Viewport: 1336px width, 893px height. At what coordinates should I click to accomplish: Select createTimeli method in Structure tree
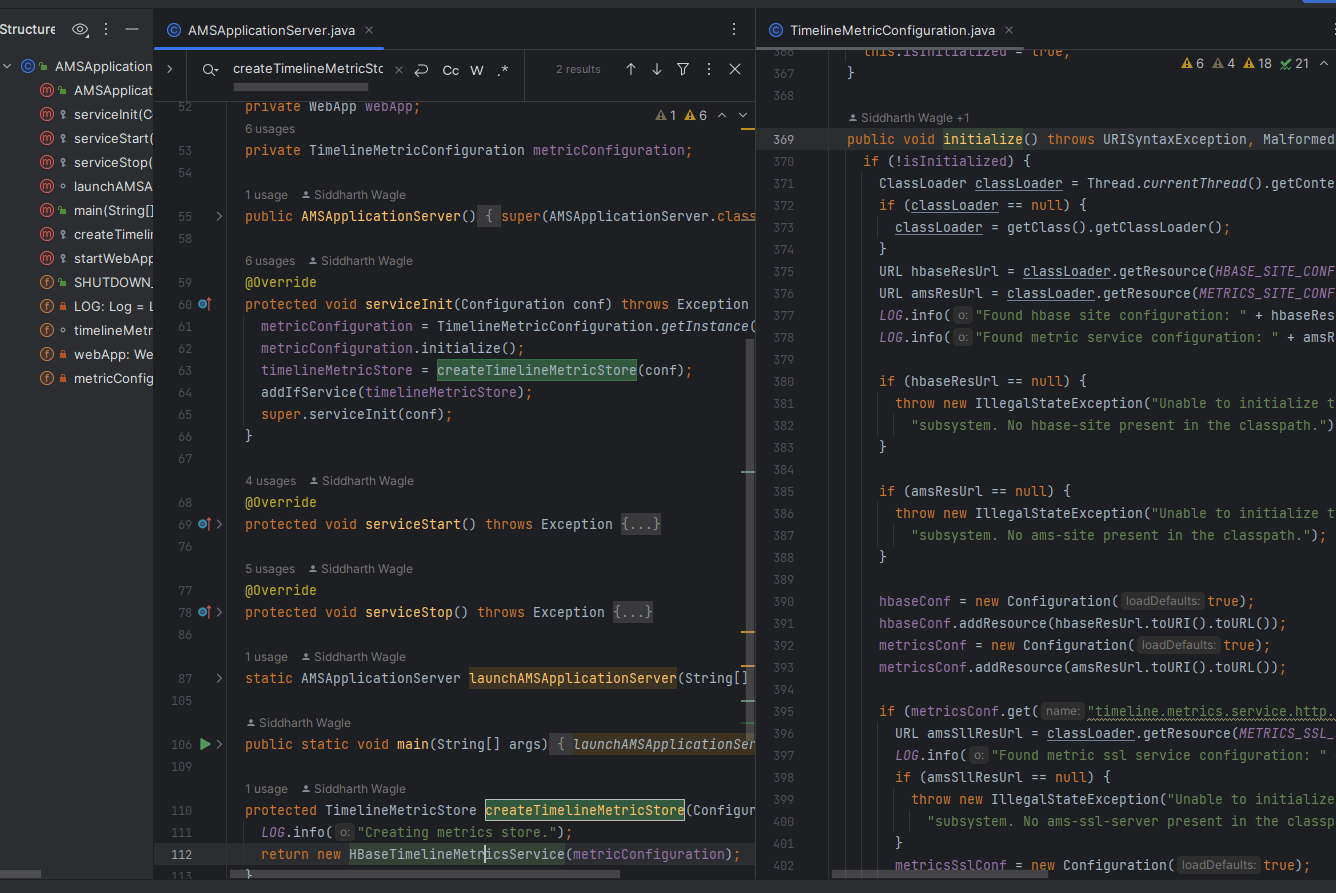113,234
